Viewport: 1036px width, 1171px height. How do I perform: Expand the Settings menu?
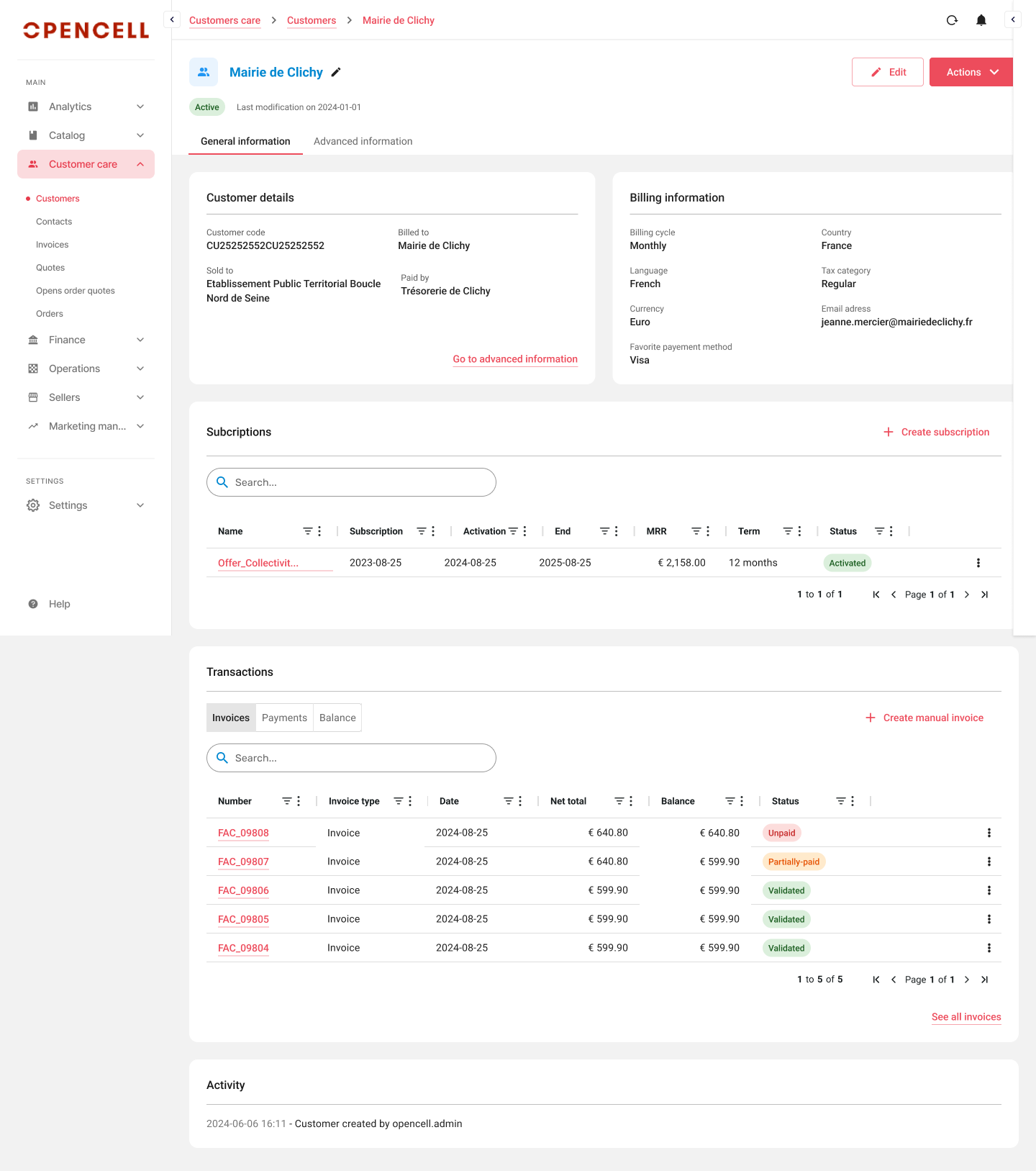pyautogui.click(x=86, y=505)
